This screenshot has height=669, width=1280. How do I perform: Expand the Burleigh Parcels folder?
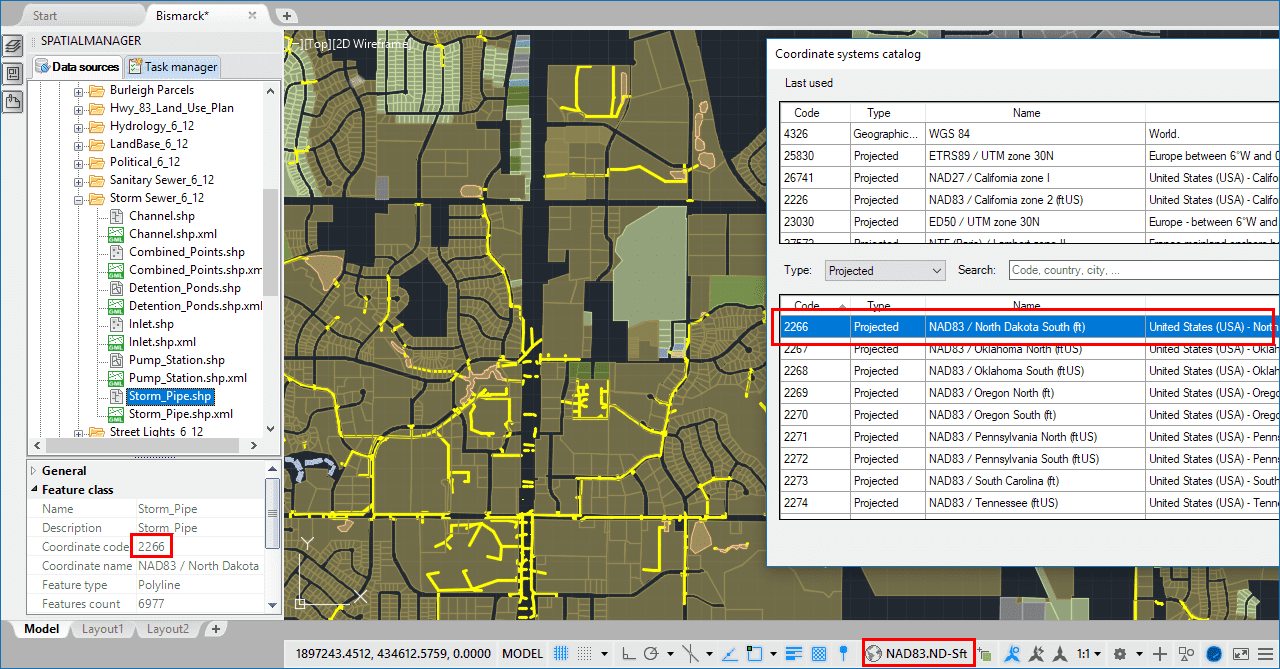(x=78, y=90)
